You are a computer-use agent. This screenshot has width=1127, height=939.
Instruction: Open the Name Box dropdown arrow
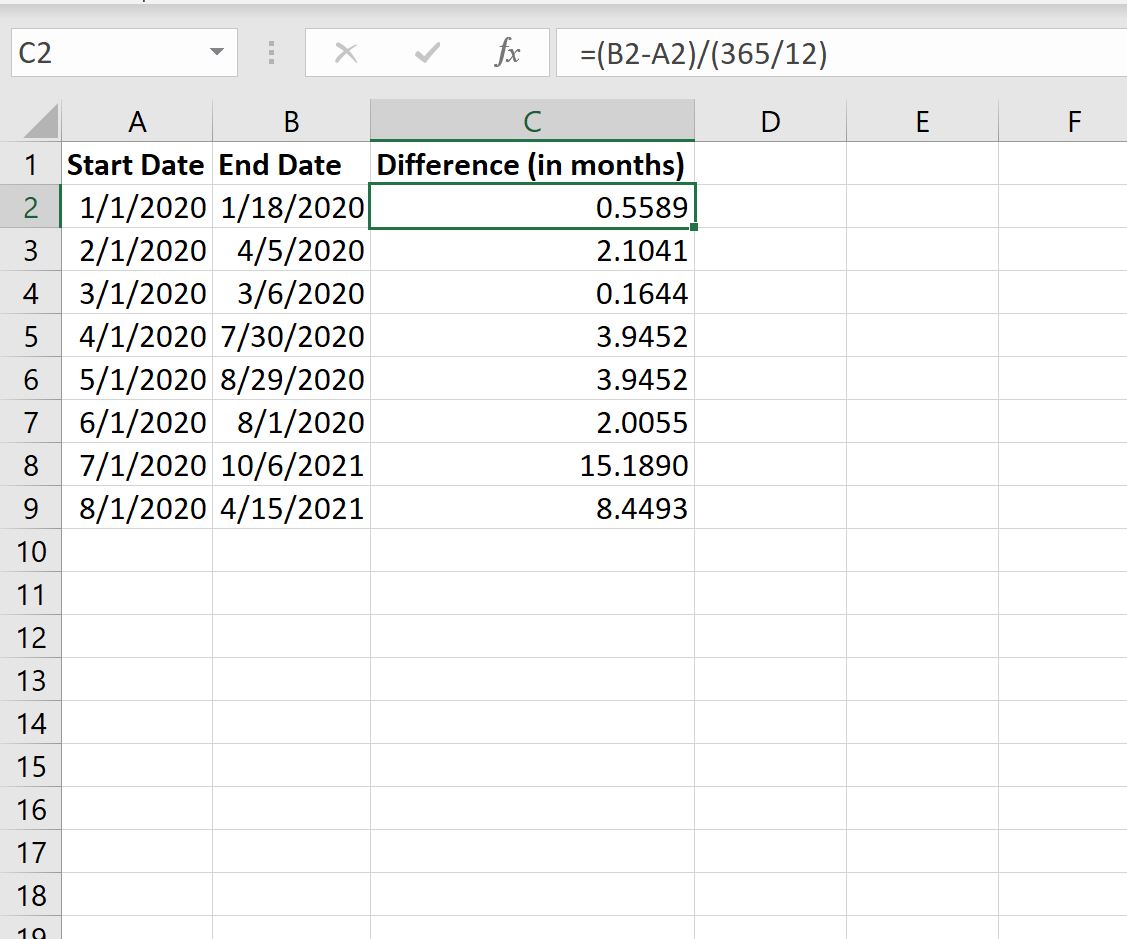point(216,53)
